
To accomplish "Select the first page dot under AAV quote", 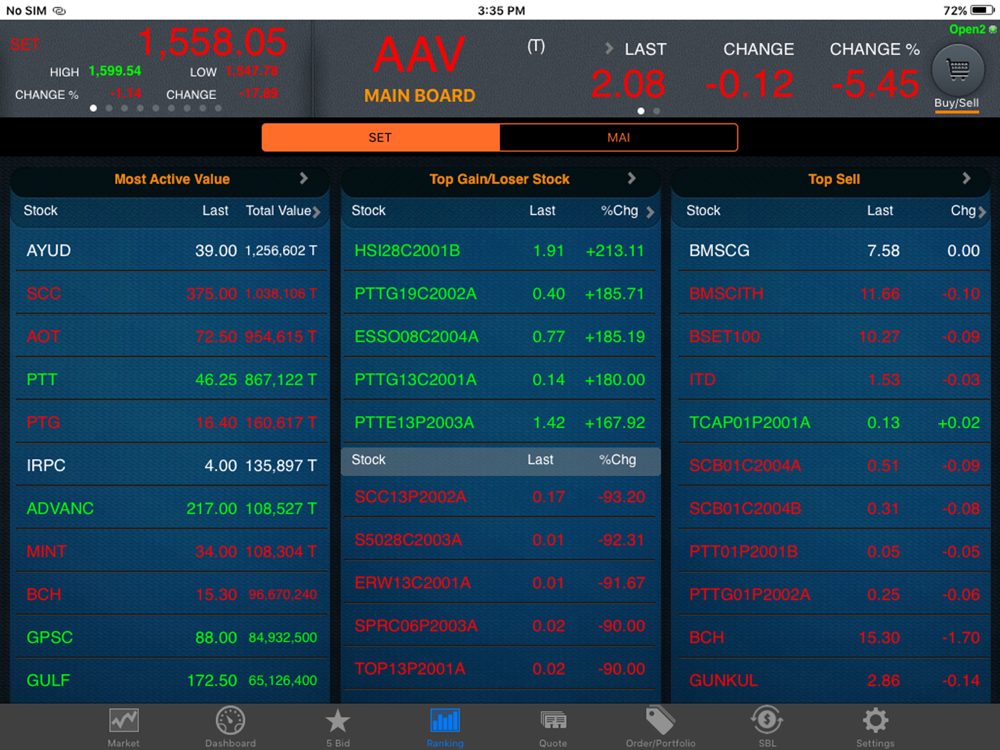I will click(x=641, y=111).
